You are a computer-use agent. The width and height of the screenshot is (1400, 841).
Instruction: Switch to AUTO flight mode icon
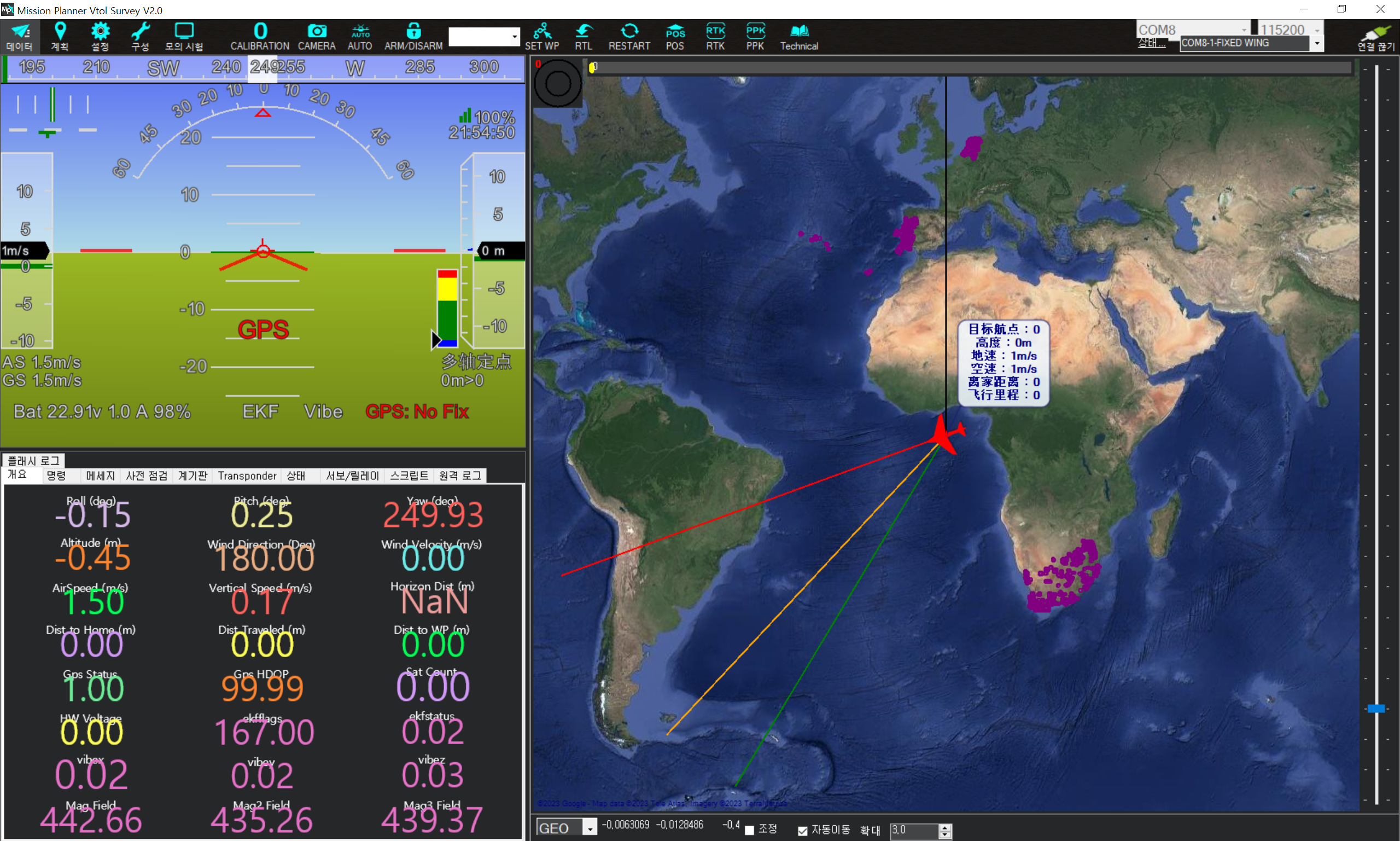pos(360,36)
